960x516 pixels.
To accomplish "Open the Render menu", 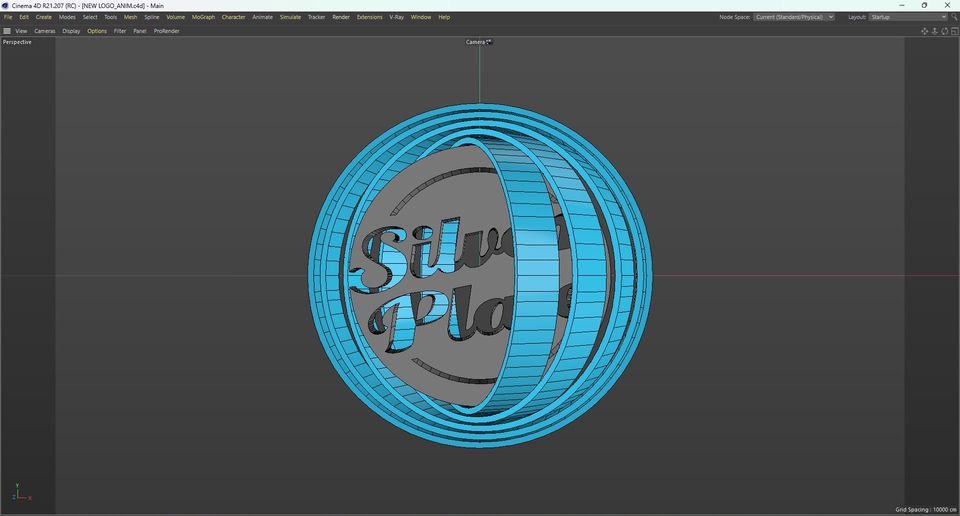I will click(x=341, y=17).
